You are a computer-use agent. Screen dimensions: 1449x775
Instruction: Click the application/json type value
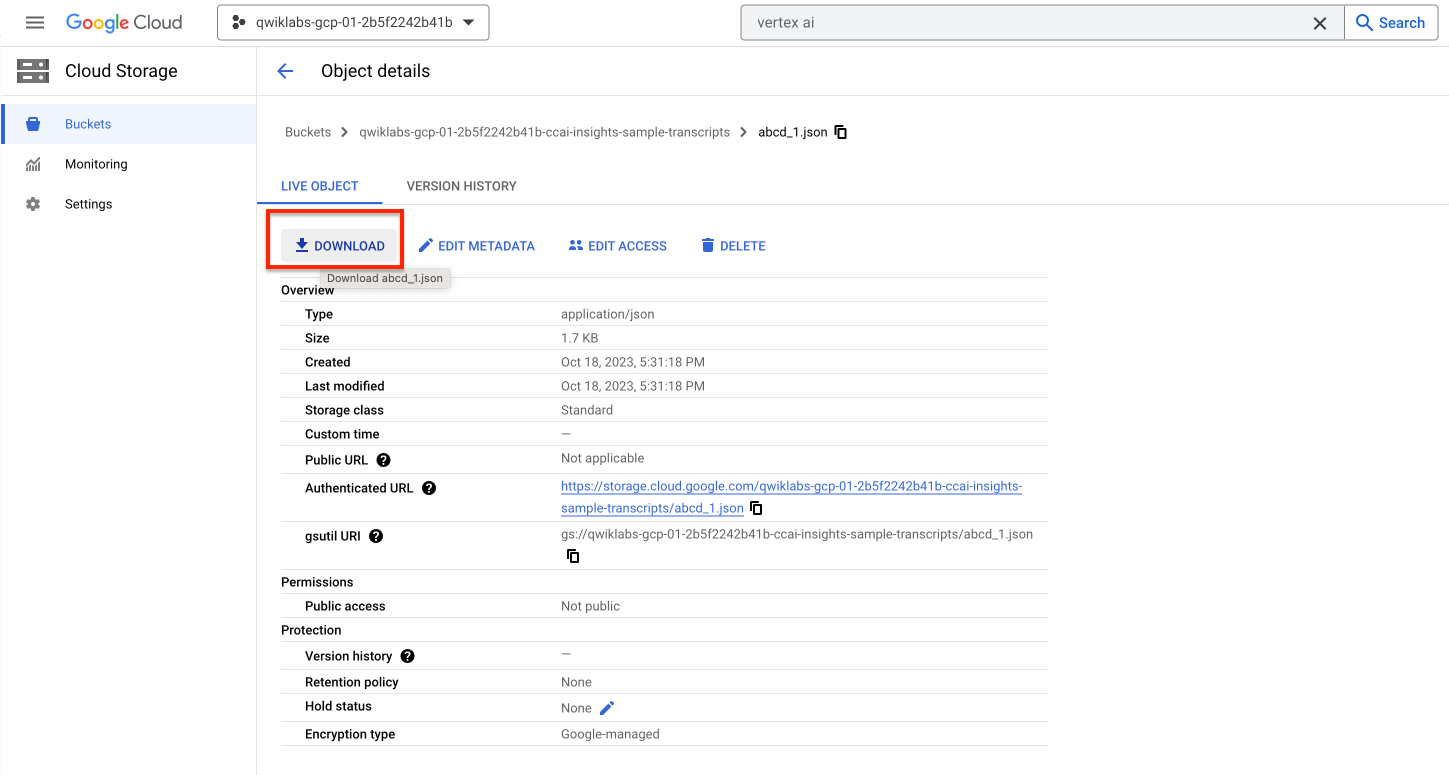(608, 314)
